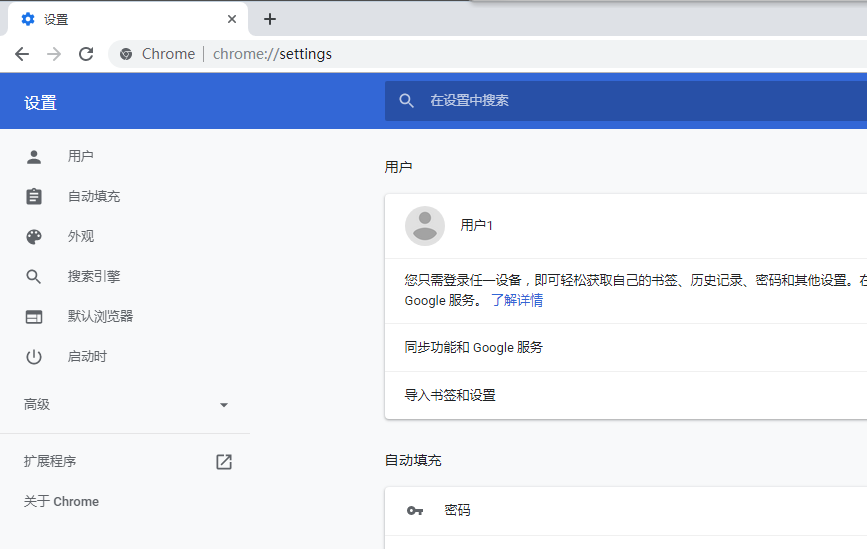Close the 设置 tab
Screen dimensions: 867x549
tap(232, 19)
